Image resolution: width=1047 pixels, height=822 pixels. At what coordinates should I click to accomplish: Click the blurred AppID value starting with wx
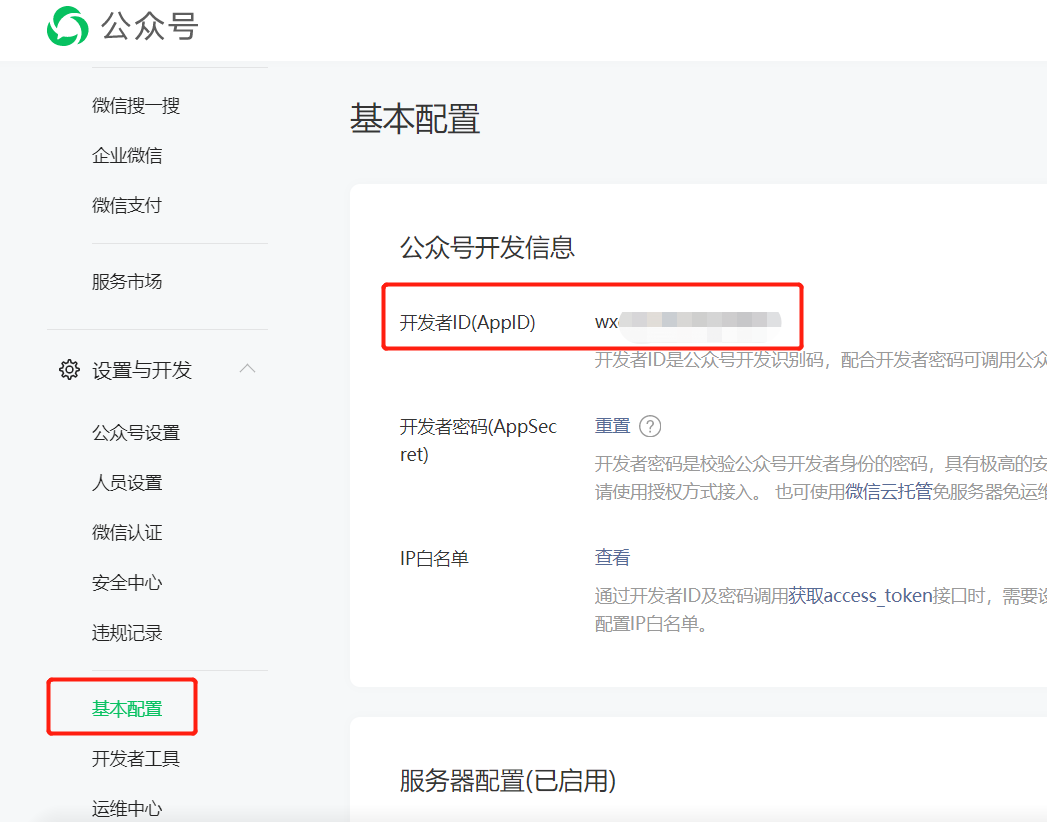(688, 322)
